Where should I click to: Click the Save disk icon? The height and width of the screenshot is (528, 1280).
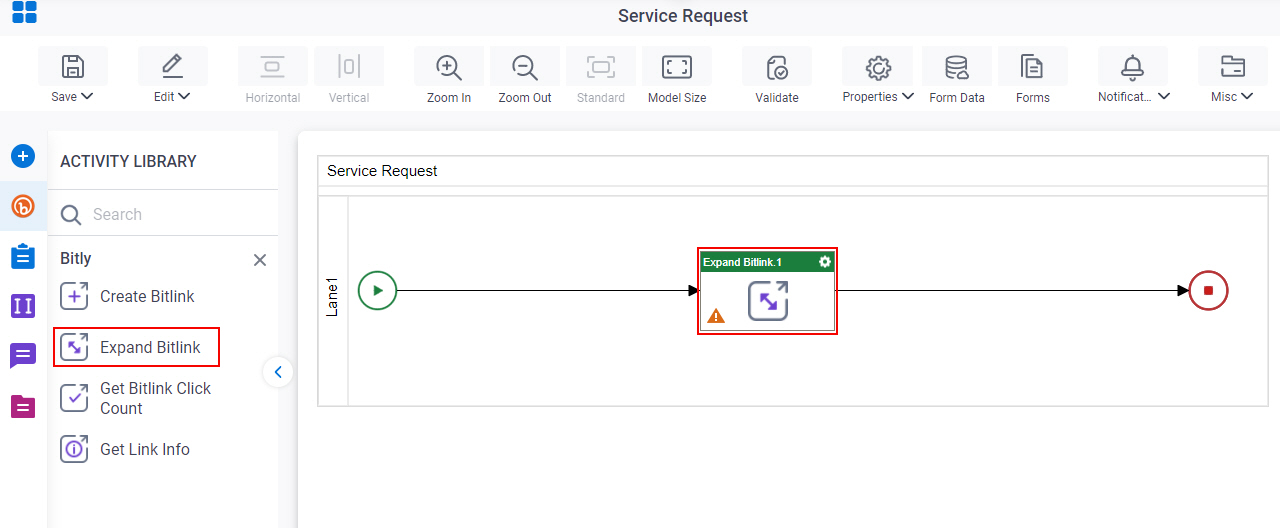point(73,67)
